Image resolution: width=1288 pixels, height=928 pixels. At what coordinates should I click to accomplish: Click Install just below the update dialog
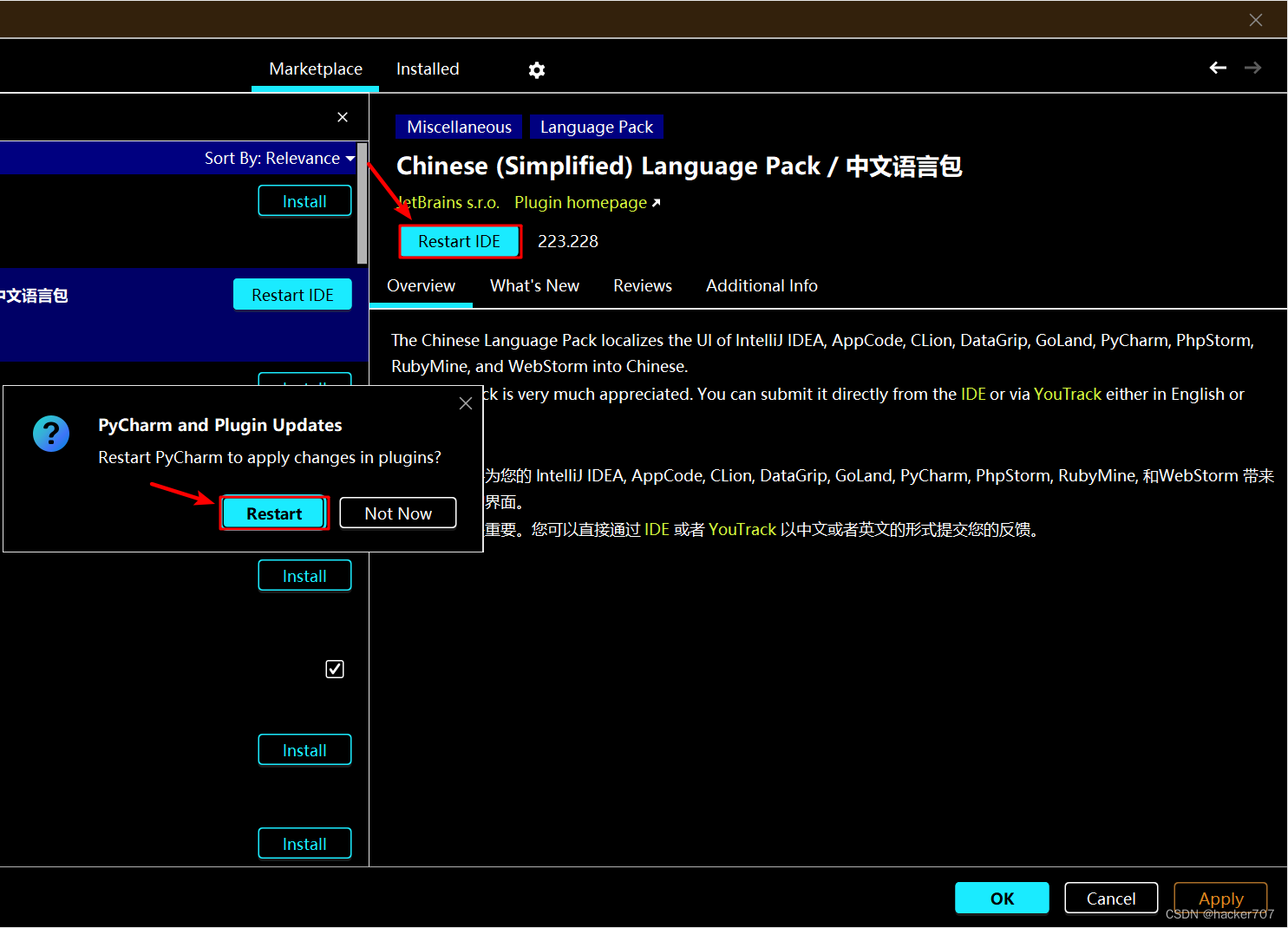pos(304,576)
